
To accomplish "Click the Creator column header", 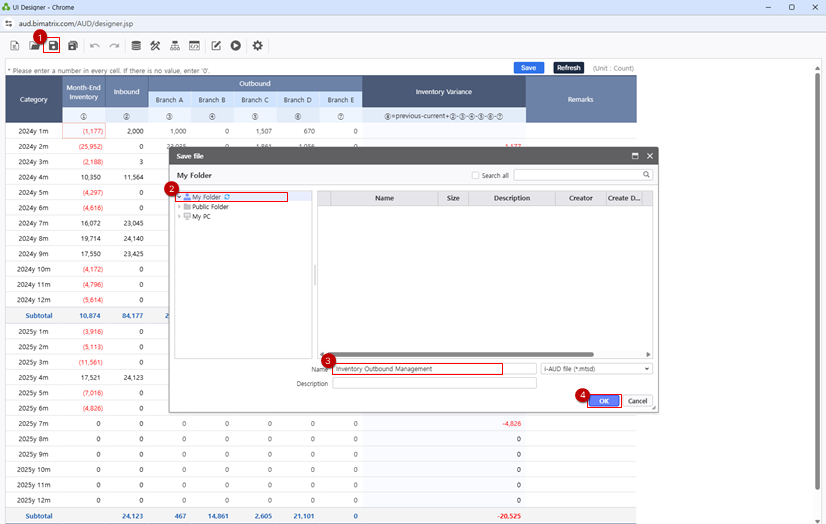I will (x=580, y=198).
